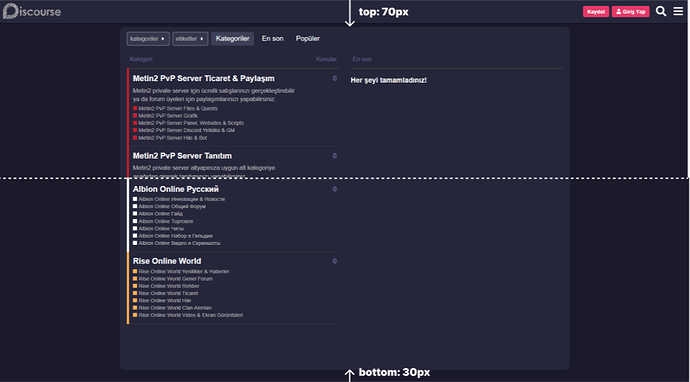Open Albion Online Русский category
This screenshot has height=382, width=690.
click(176, 189)
